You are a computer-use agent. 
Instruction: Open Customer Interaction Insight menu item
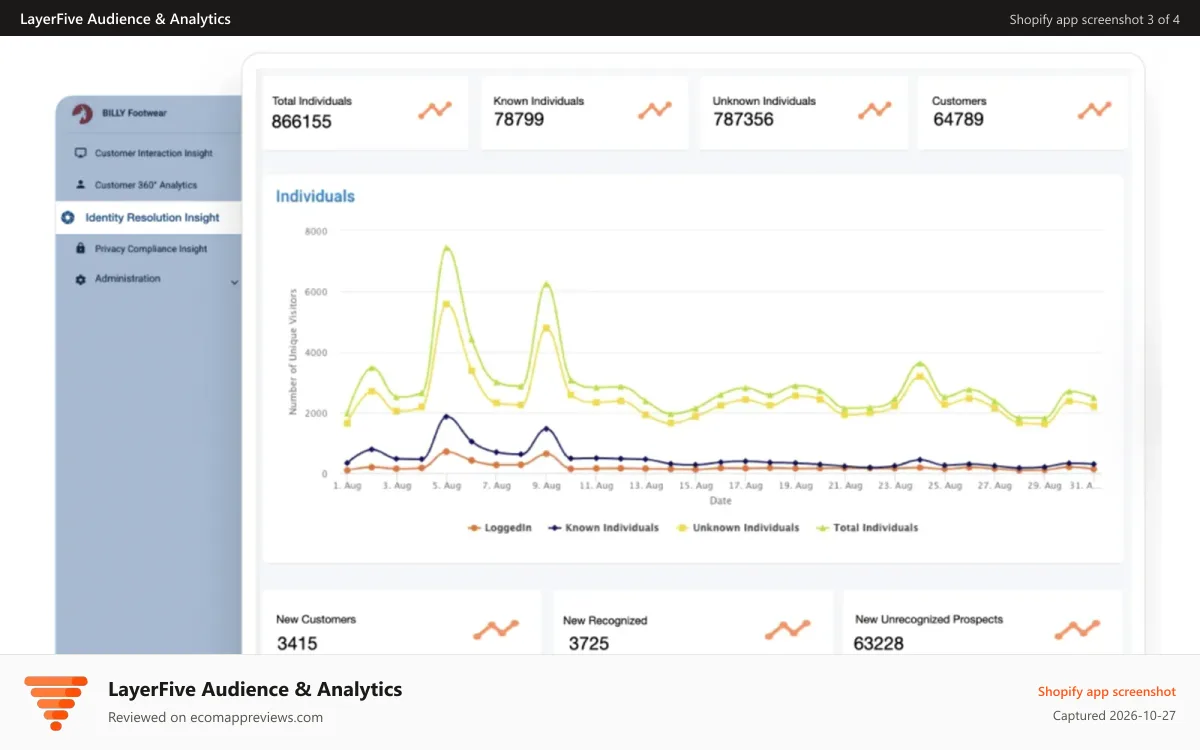tap(148, 153)
